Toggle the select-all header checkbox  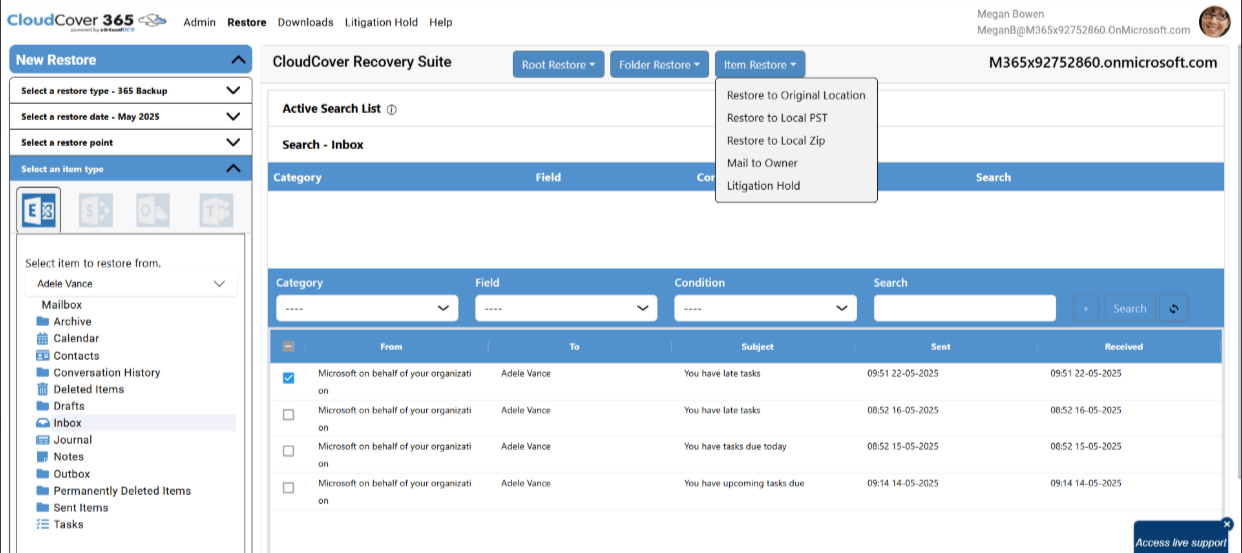tap(289, 347)
